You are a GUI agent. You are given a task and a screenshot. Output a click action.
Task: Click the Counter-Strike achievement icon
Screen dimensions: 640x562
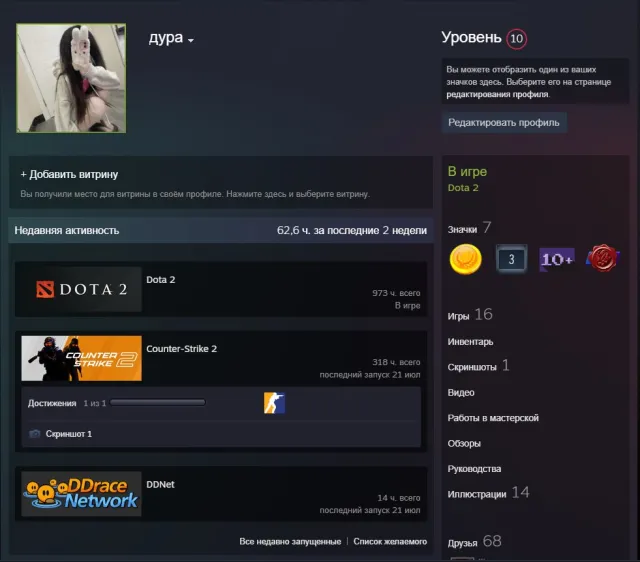[x=274, y=403]
